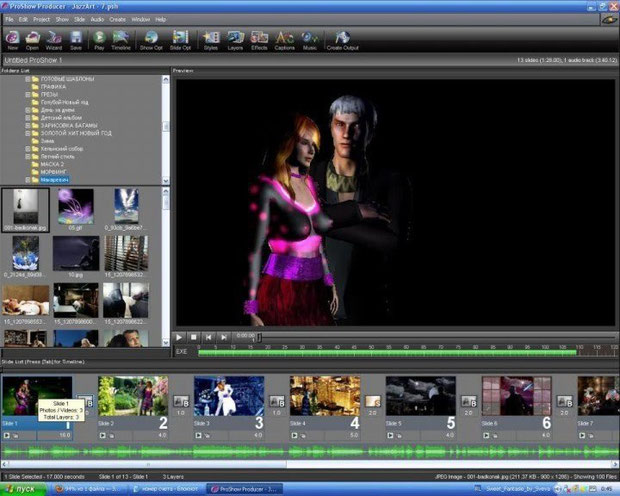Image resolution: width=620 pixels, height=496 pixels.
Task: Open the Edit menu
Action: point(23,19)
